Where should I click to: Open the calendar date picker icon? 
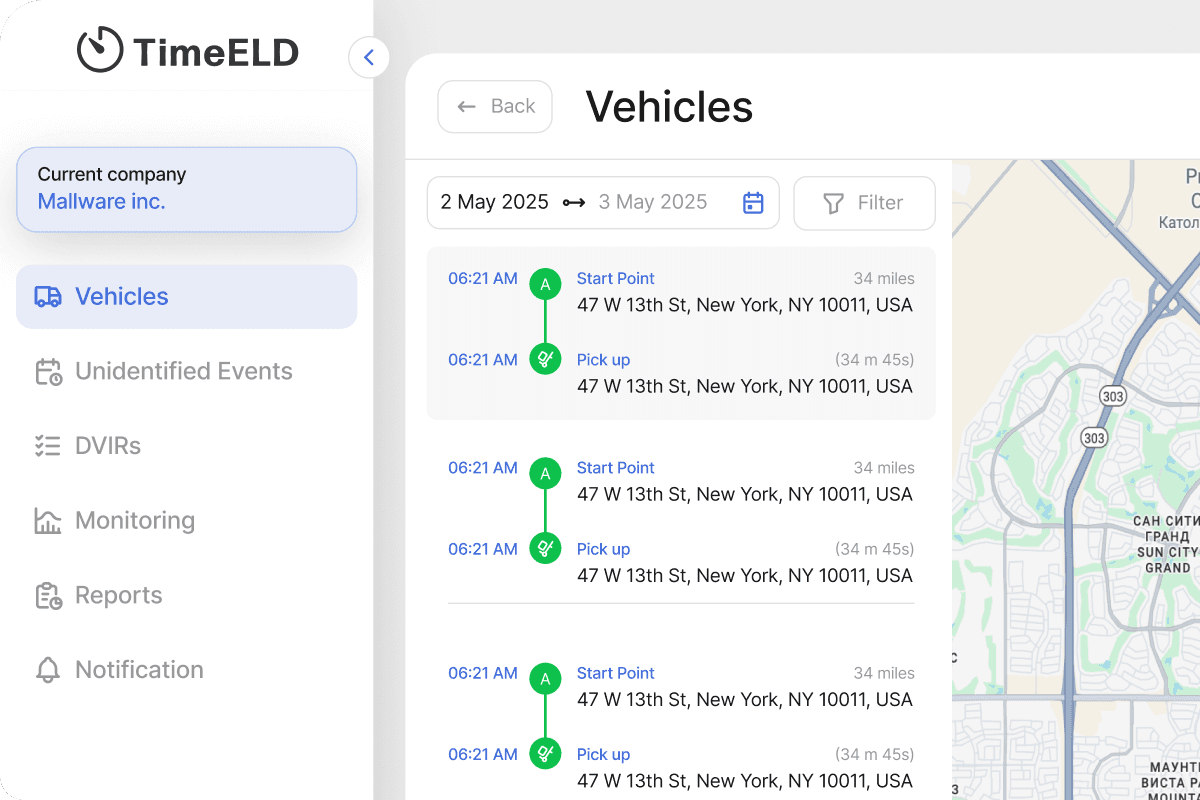(x=753, y=203)
